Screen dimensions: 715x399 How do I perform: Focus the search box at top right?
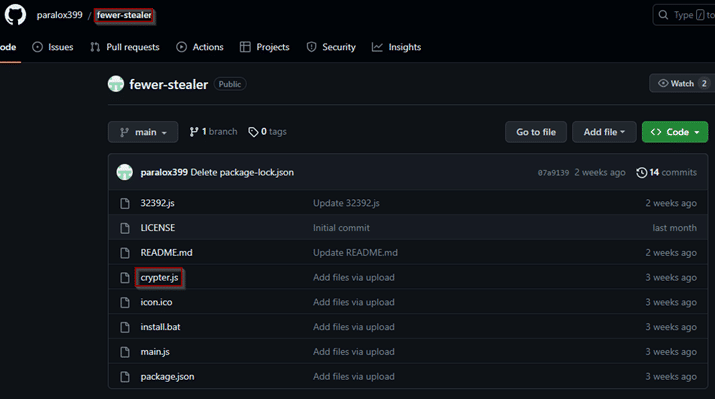click(x=684, y=15)
